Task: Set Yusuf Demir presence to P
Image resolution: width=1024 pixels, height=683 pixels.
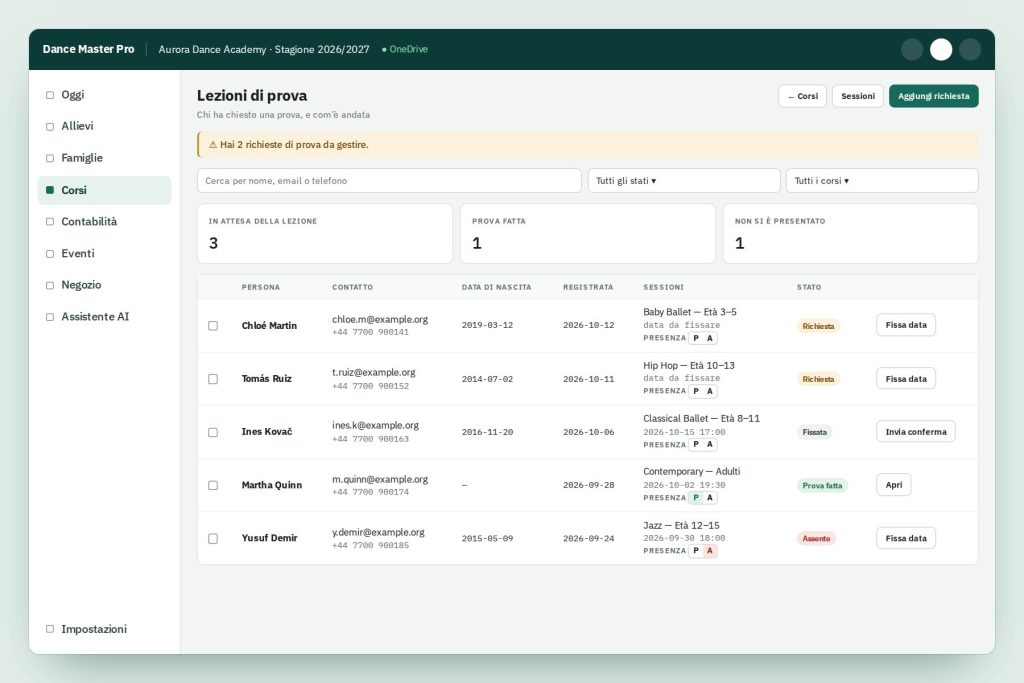Action: [x=696, y=550]
